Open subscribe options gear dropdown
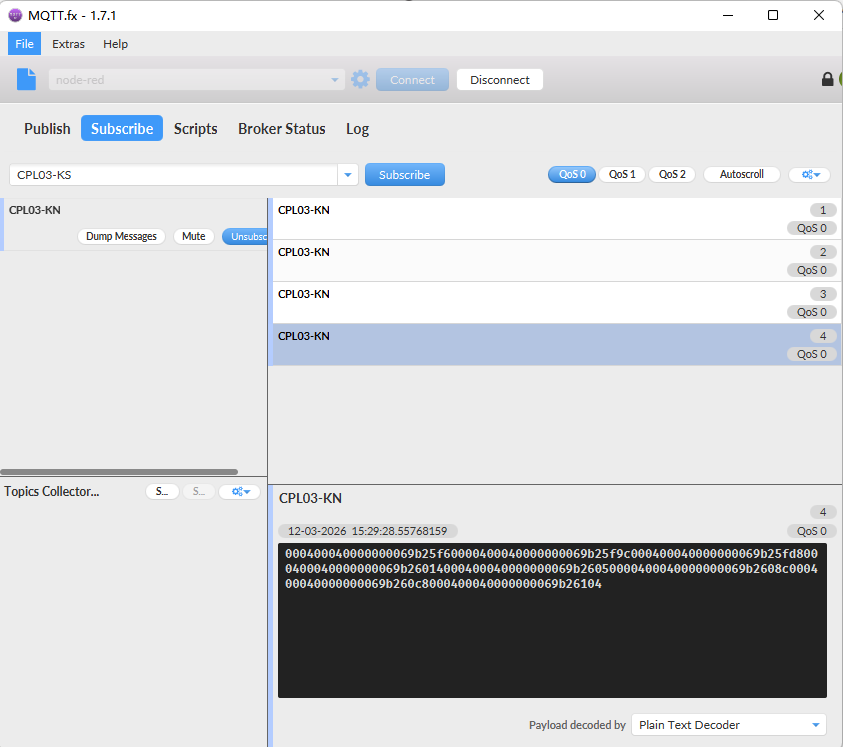 (x=810, y=174)
